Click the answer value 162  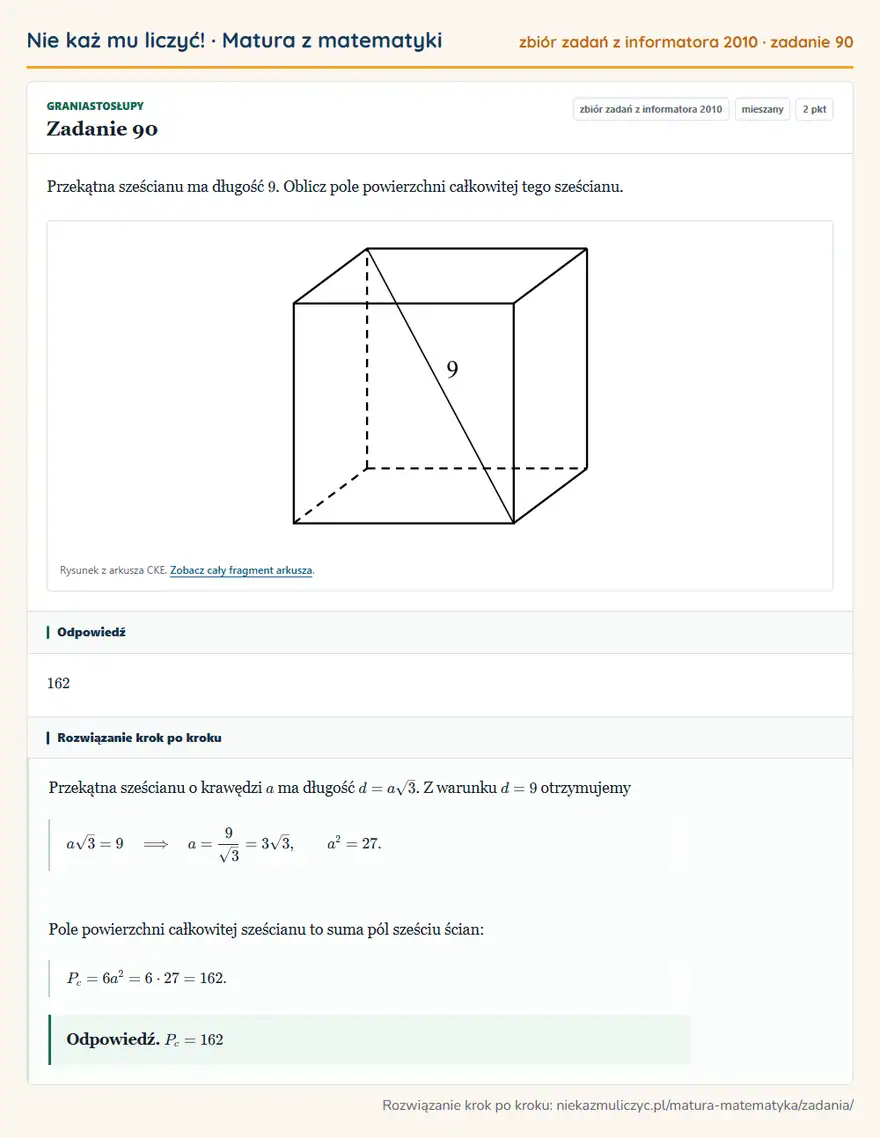click(58, 683)
